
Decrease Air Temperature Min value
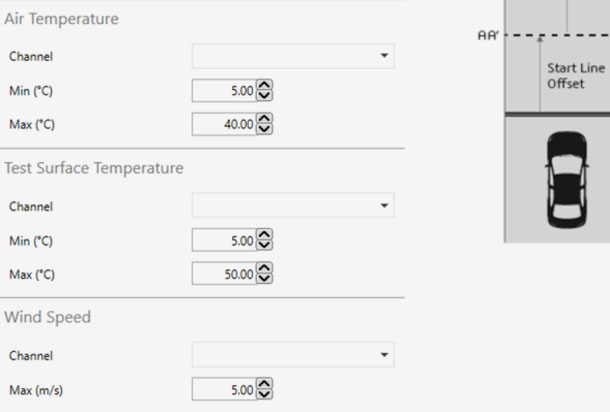(265, 95)
